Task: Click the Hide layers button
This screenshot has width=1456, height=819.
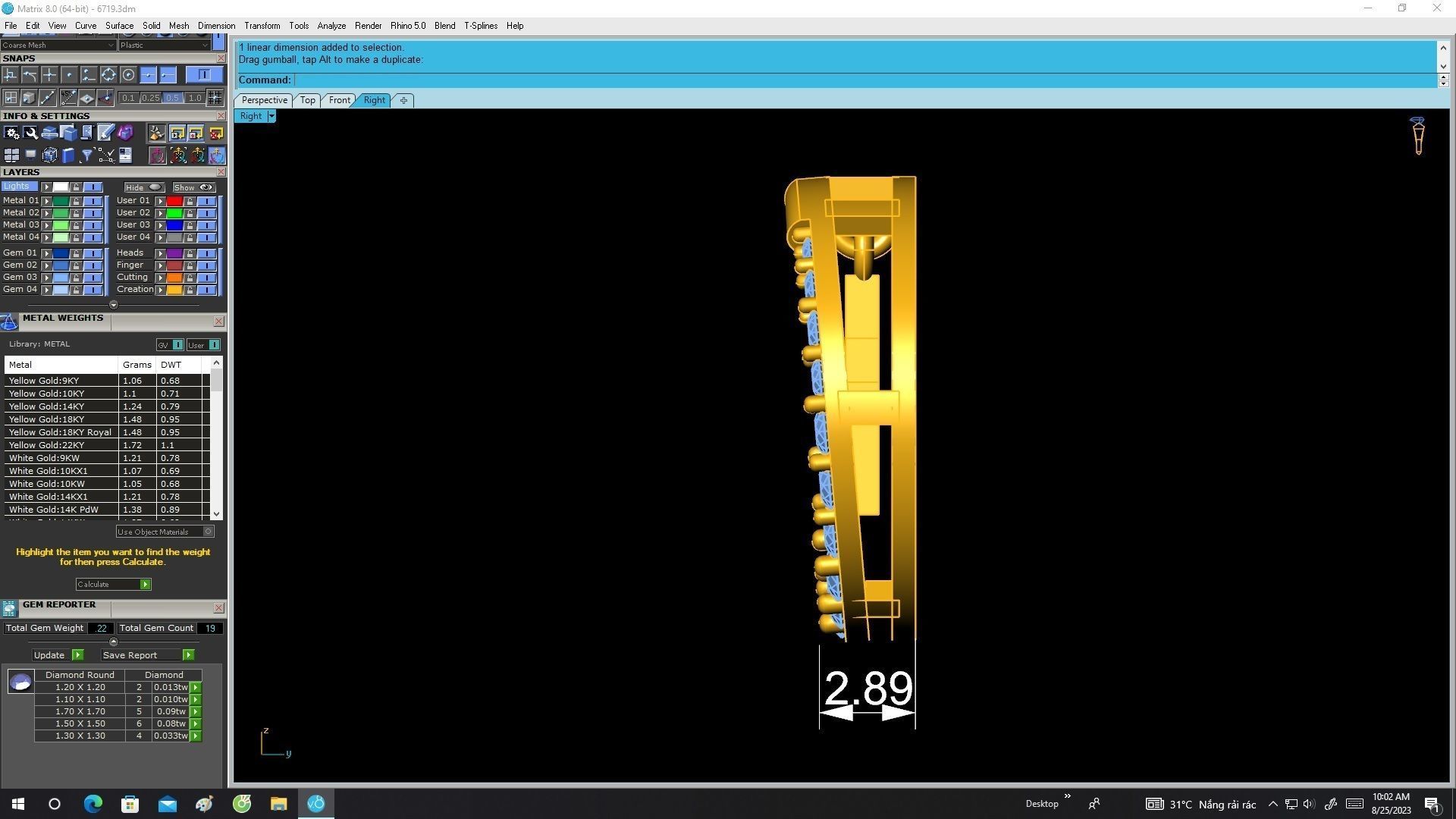Action: pyautogui.click(x=144, y=187)
